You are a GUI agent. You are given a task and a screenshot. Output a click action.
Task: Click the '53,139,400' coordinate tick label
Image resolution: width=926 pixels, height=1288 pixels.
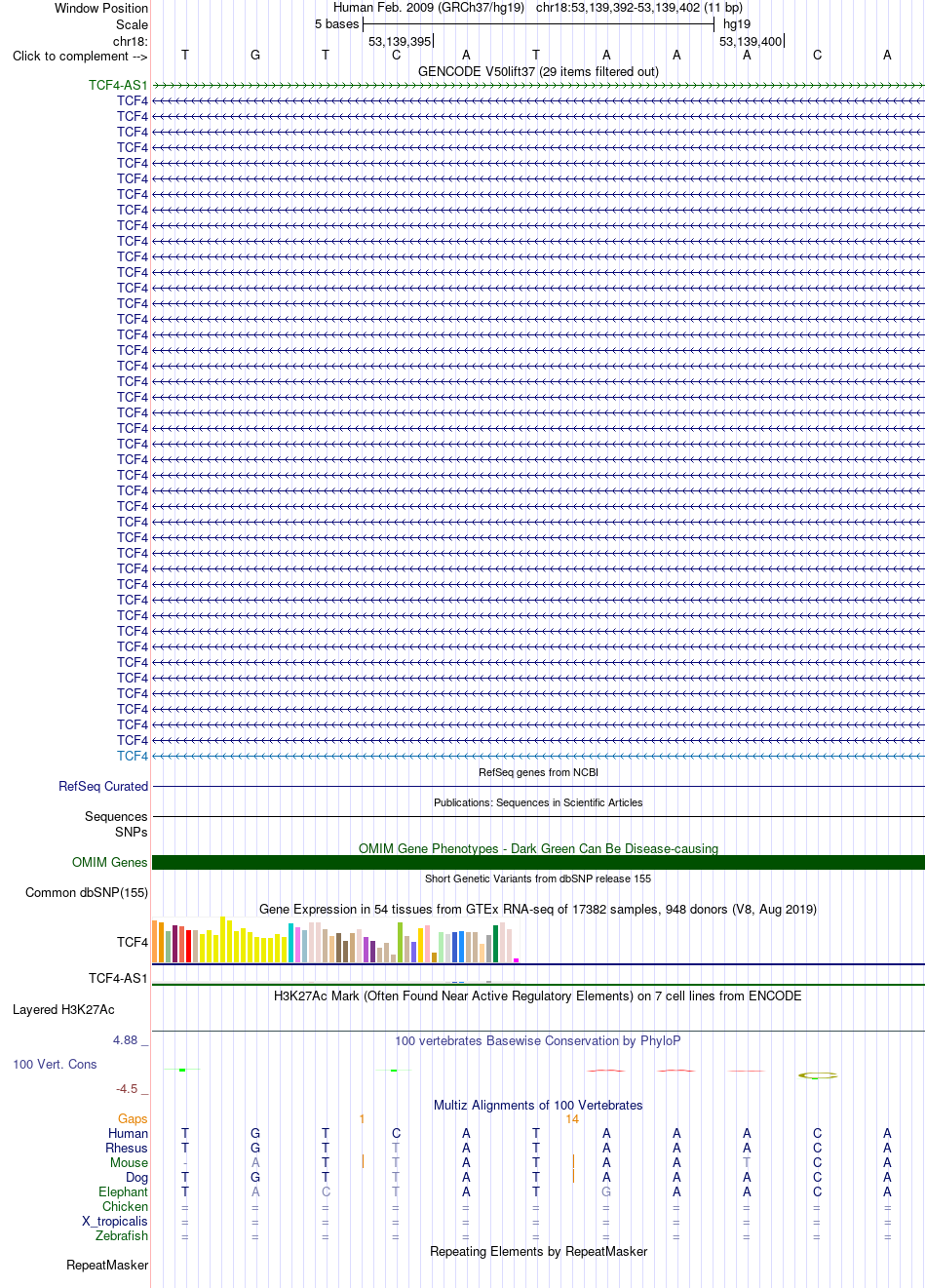click(x=751, y=41)
